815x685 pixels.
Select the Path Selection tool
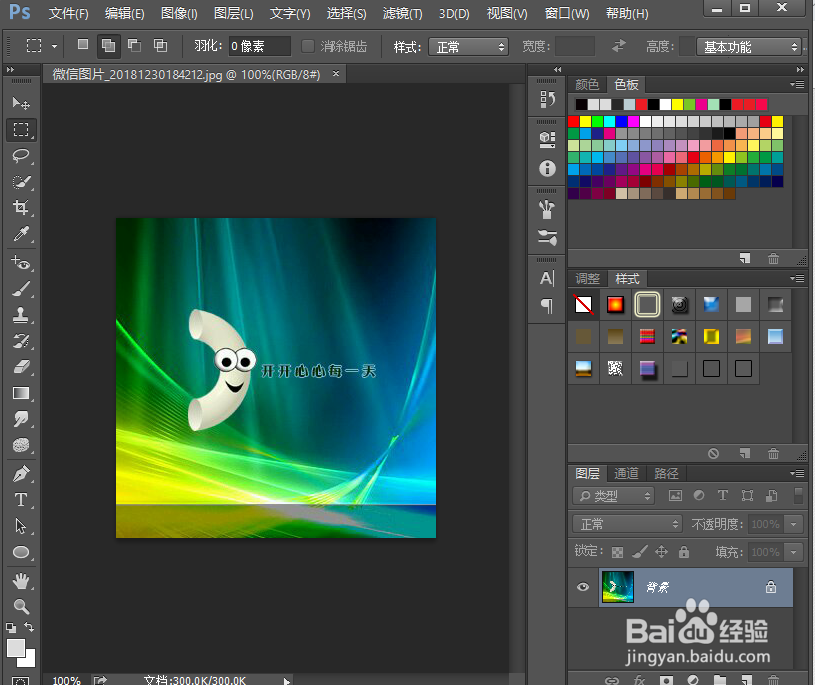[x=21, y=526]
